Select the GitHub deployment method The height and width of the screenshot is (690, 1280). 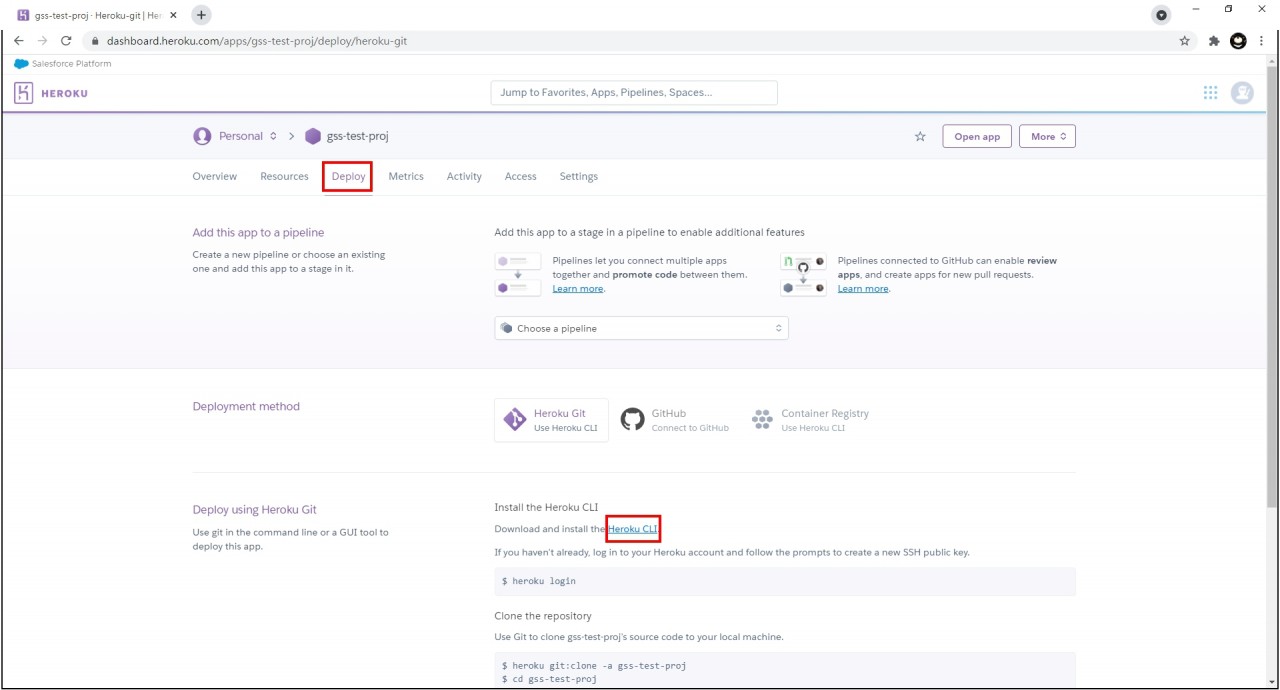pos(675,420)
